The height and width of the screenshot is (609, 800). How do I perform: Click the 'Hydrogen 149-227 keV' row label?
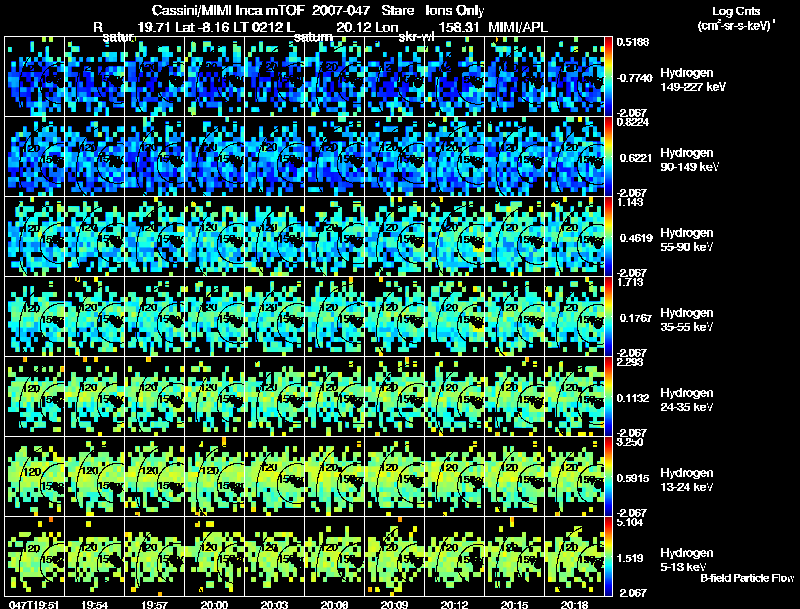click(x=693, y=80)
